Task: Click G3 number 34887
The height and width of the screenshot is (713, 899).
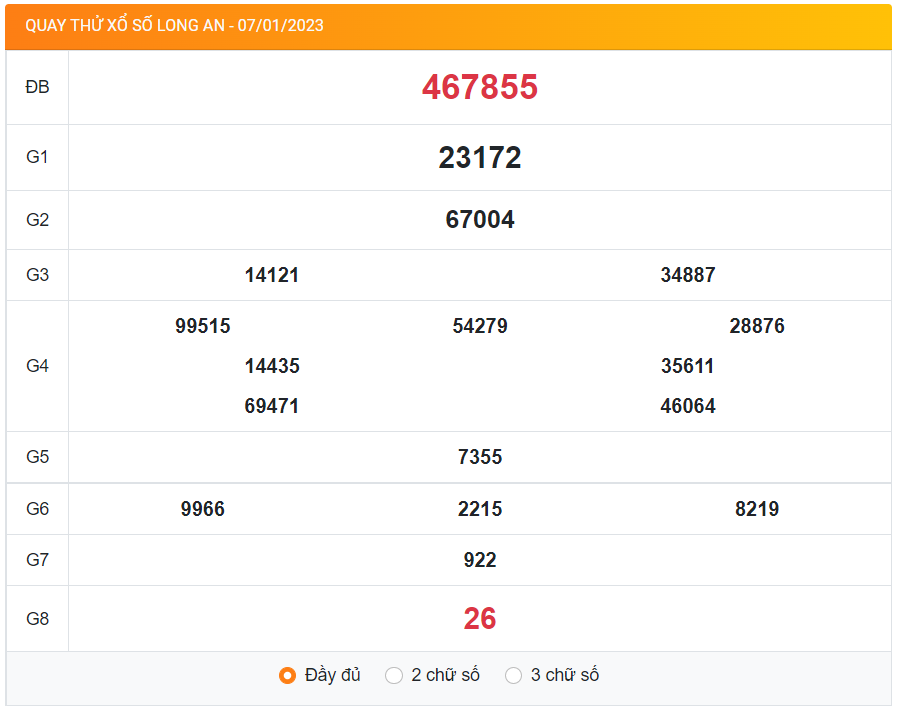Action: point(688,275)
